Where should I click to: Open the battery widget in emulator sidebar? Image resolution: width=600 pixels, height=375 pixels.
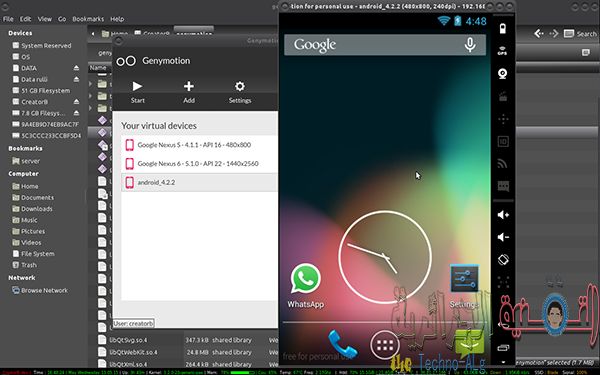(x=503, y=29)
